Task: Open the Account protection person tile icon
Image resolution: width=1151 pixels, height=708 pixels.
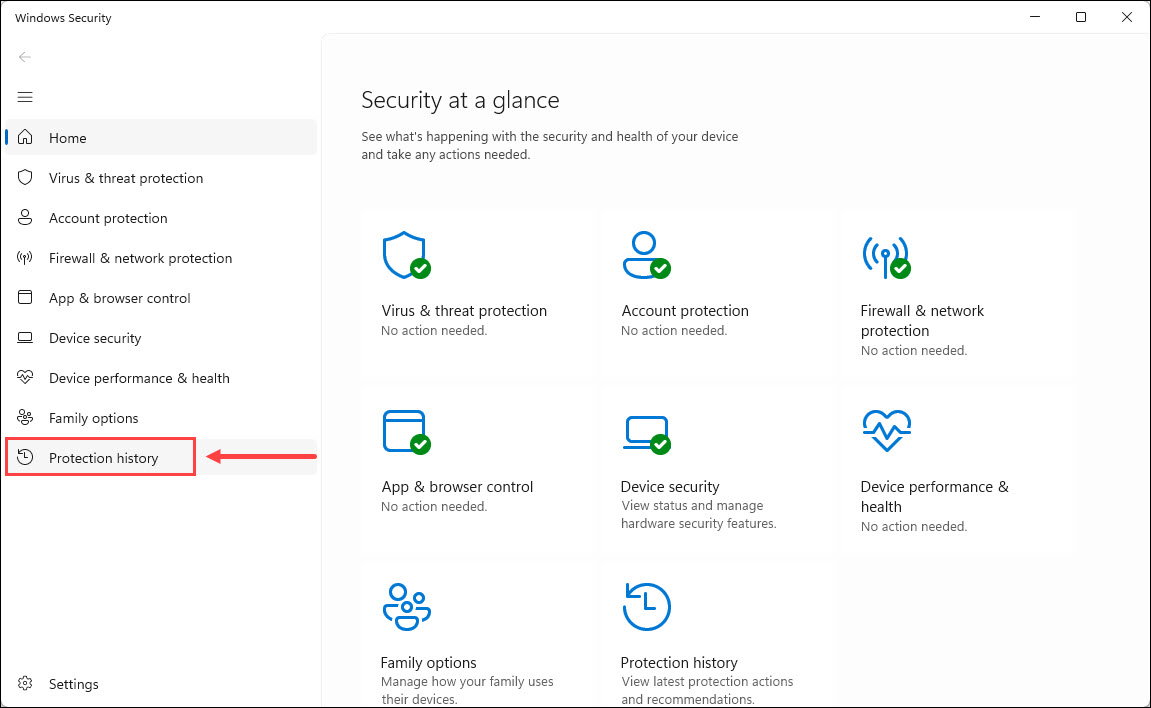Action: (x=645, y=256)
